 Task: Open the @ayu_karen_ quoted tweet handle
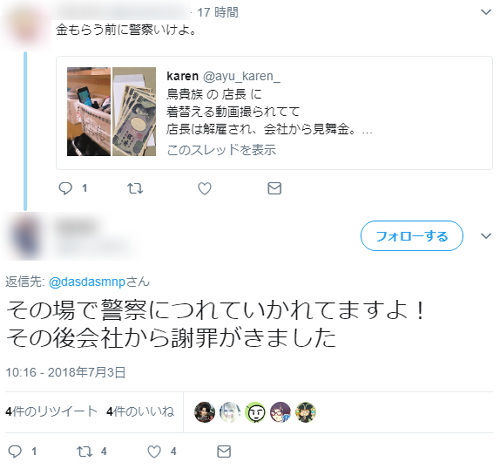coord(242,76)
